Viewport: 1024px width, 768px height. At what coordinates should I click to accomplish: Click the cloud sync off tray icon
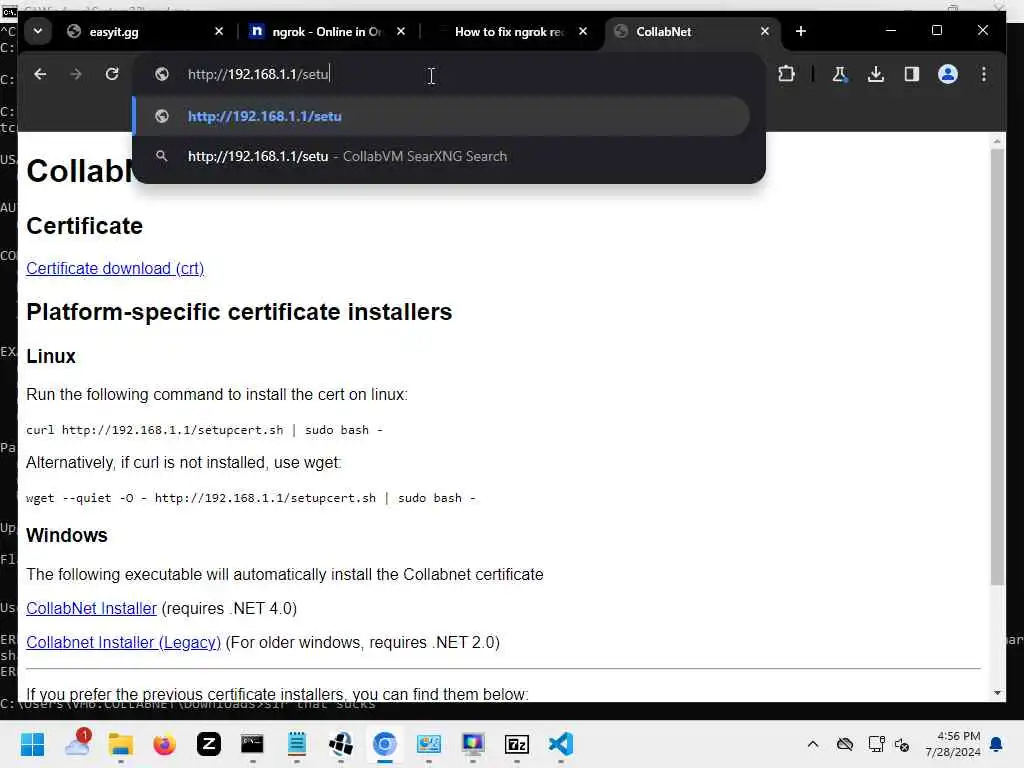coord(844,744)
